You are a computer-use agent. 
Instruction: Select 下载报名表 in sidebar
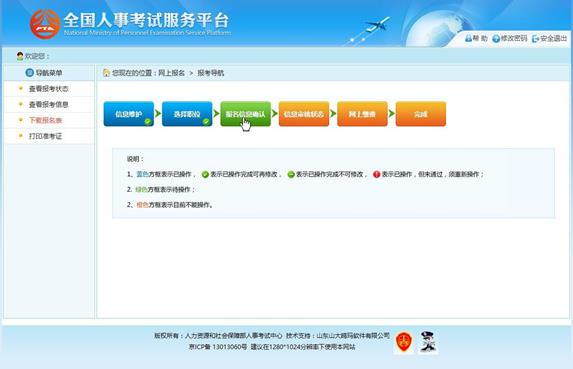[x=45, y=120]
